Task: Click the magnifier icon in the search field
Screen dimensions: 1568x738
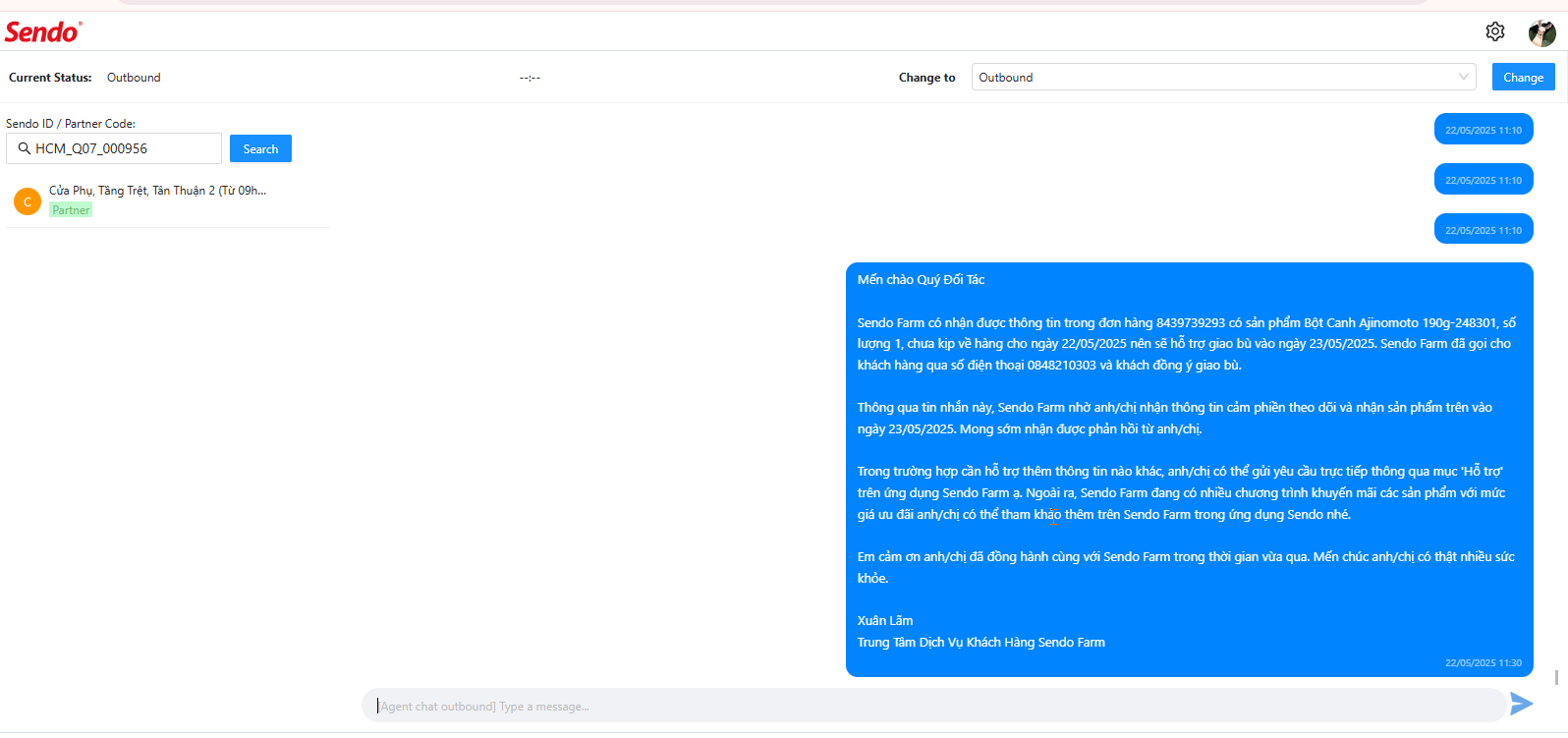Action: [x=25, y=148]
